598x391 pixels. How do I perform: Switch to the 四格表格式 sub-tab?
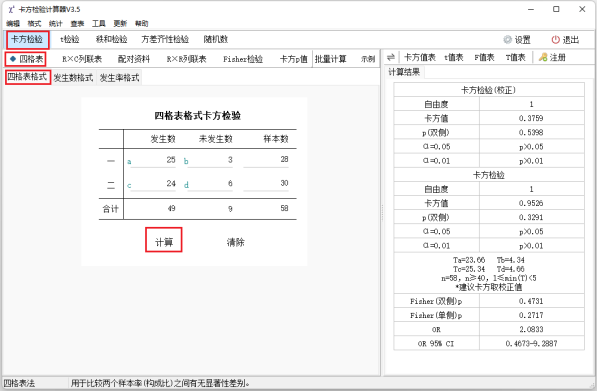pyautogui.click(x=27, y=77)
